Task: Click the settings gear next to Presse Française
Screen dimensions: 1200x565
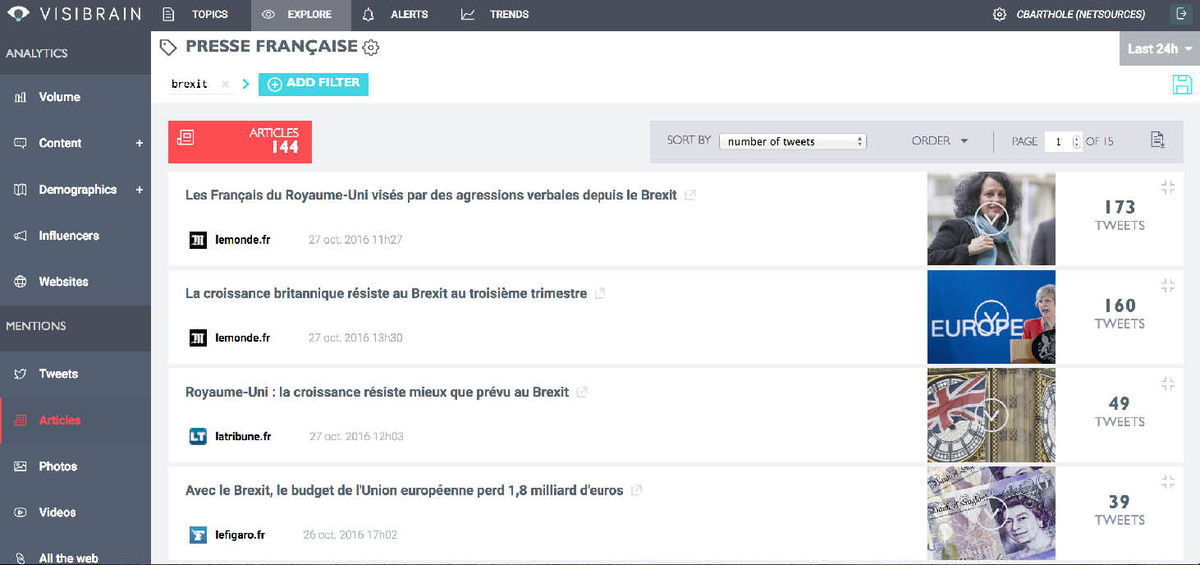Action: [x=371, y=48]
